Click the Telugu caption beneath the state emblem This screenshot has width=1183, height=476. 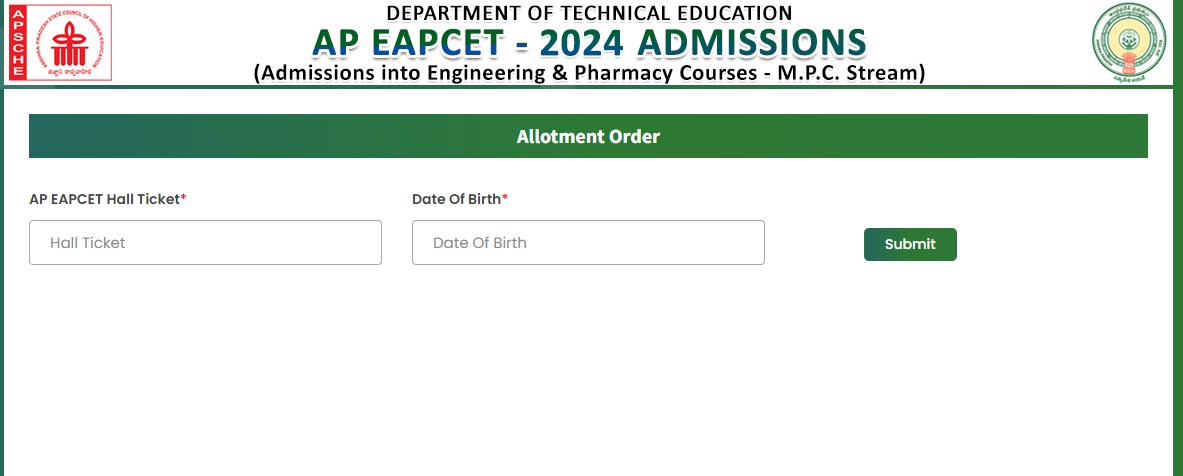click(1130, 77)
